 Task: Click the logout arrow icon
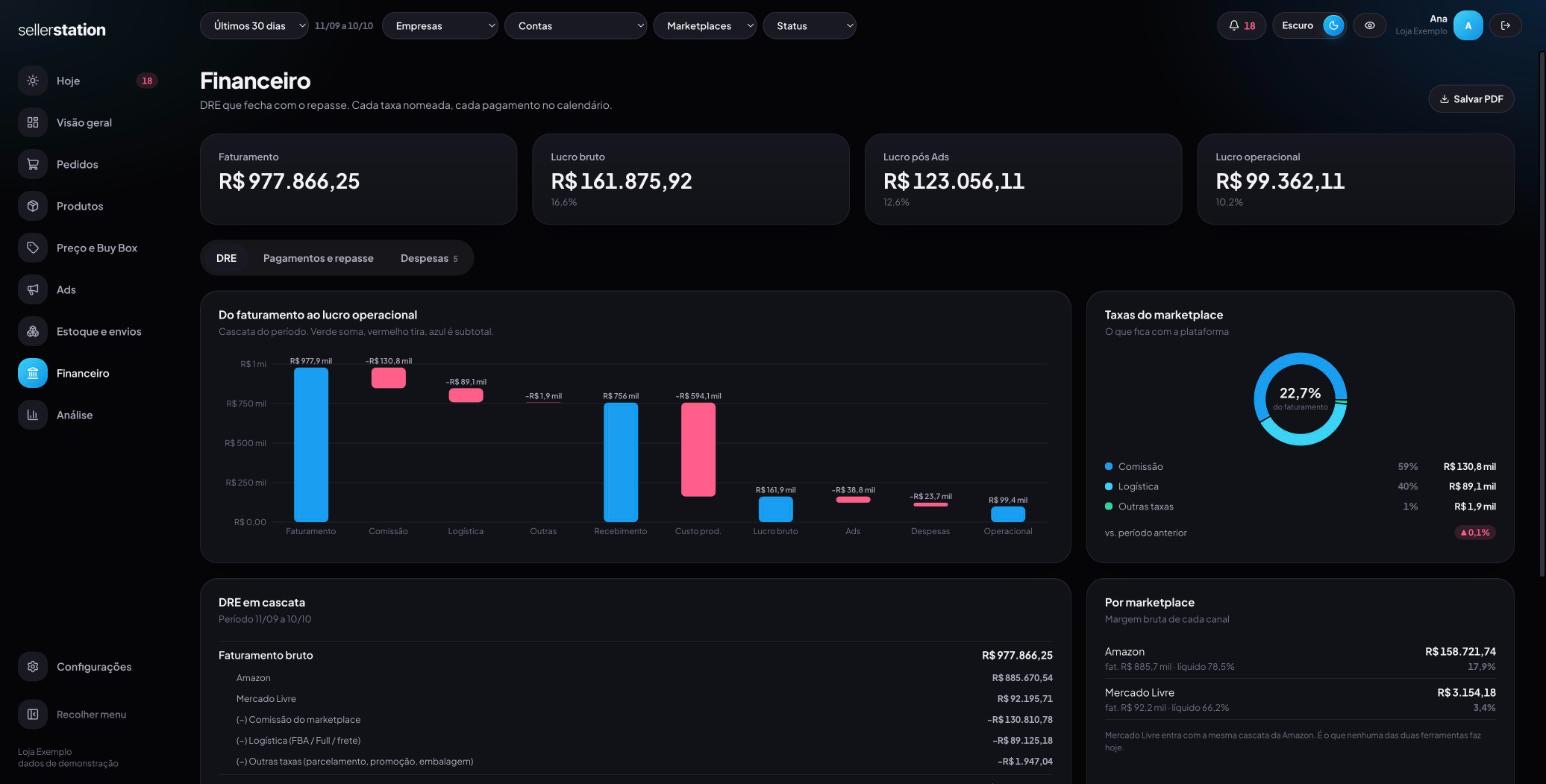(1506, 26)
